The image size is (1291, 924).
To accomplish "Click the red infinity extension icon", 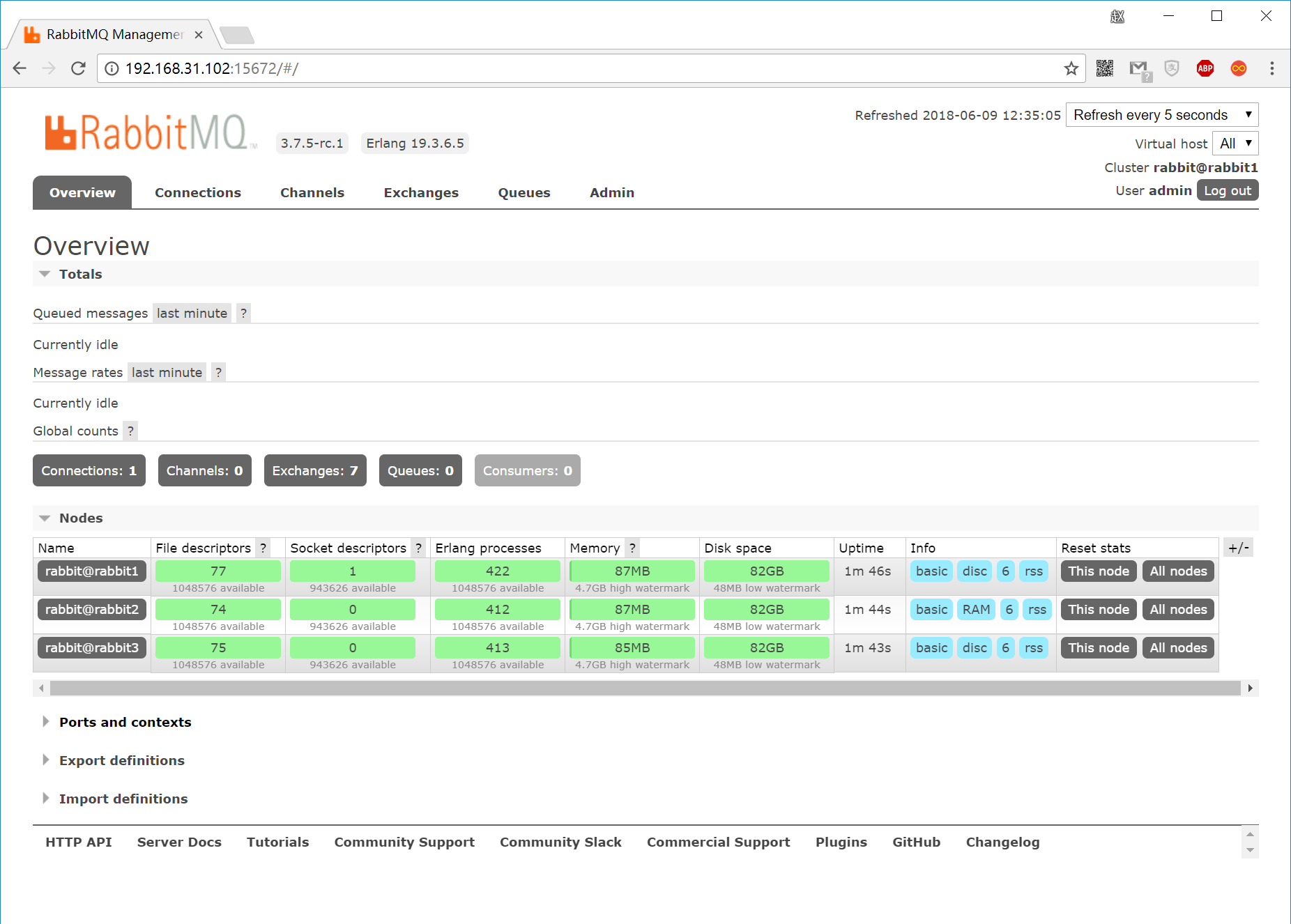I will tap(1239, 68).
